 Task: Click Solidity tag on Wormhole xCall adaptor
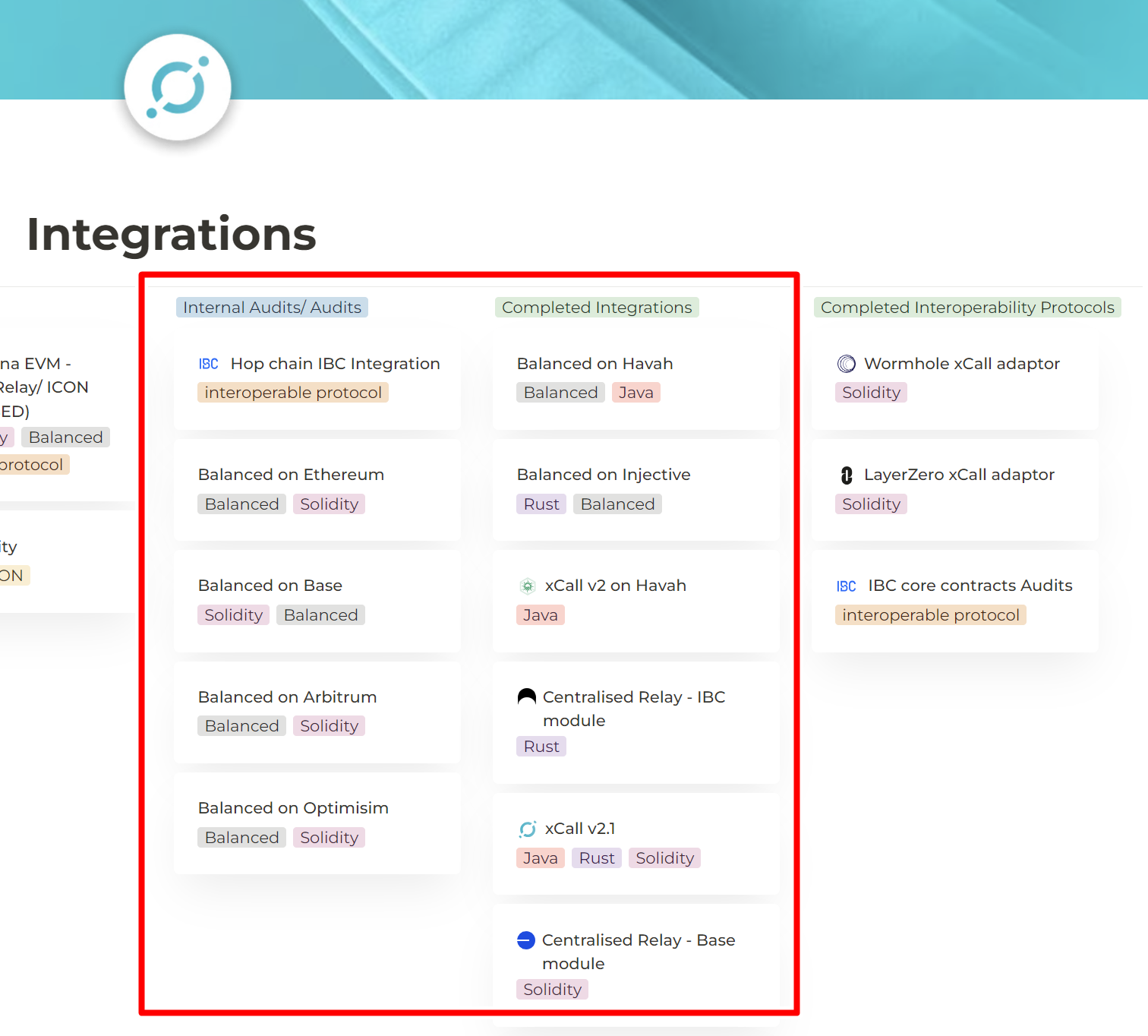click(871, 393)
